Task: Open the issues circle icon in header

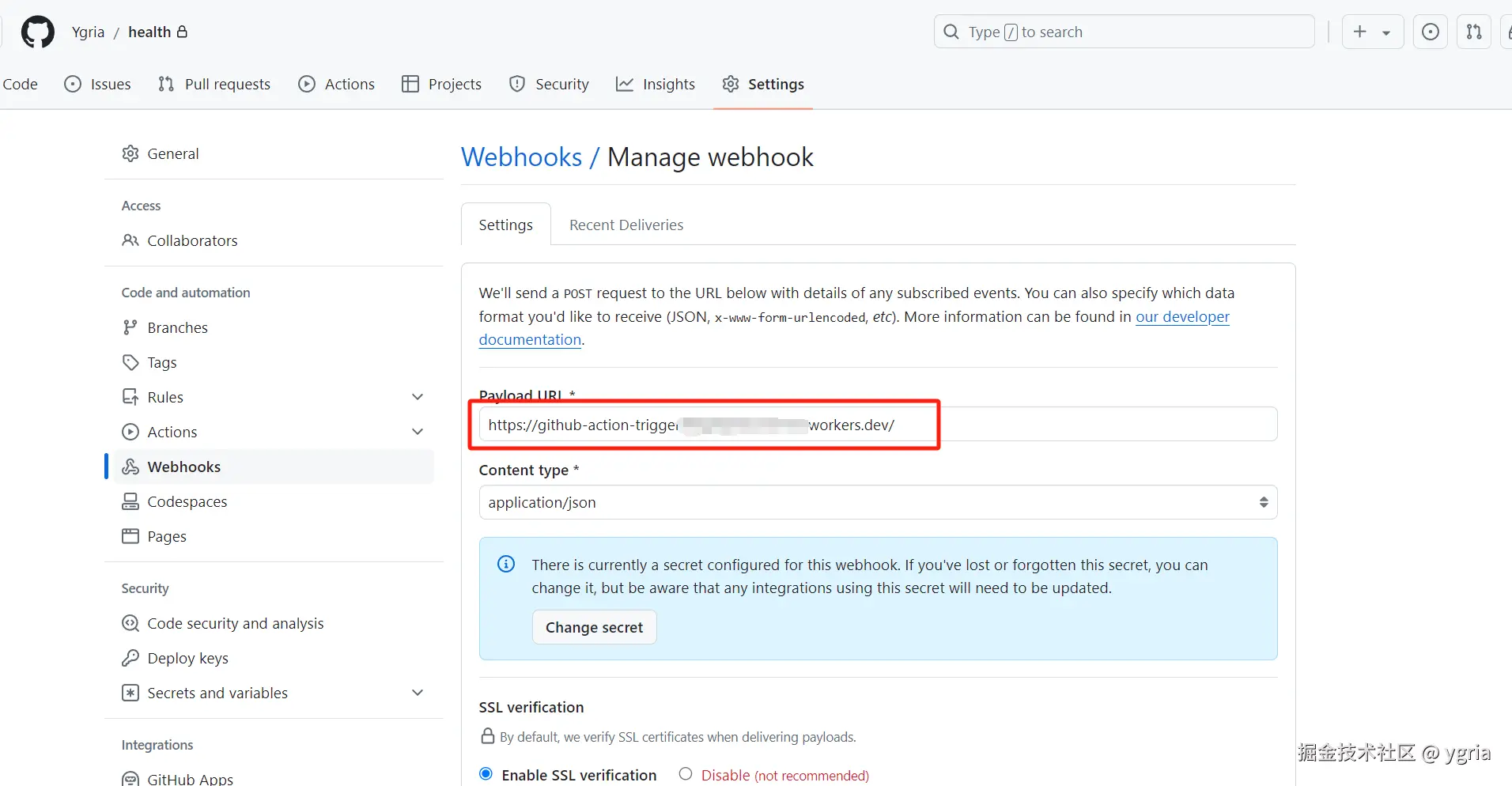Action: click(1431, 32)
